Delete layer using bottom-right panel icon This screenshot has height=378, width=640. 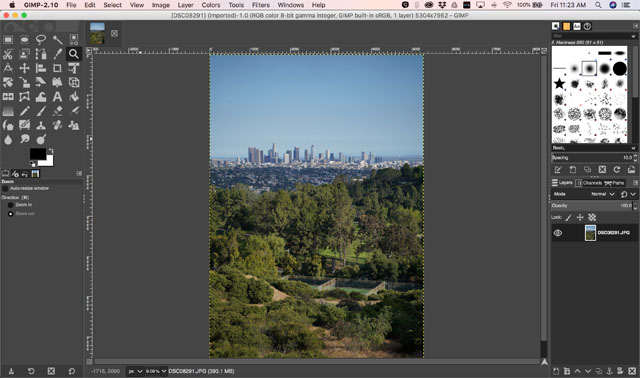632,371
